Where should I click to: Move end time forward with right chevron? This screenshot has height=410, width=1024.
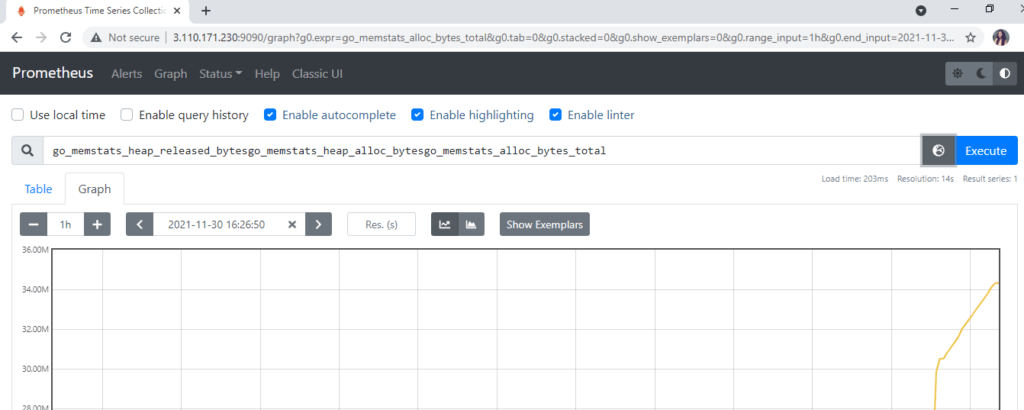[x=318, y=224]
